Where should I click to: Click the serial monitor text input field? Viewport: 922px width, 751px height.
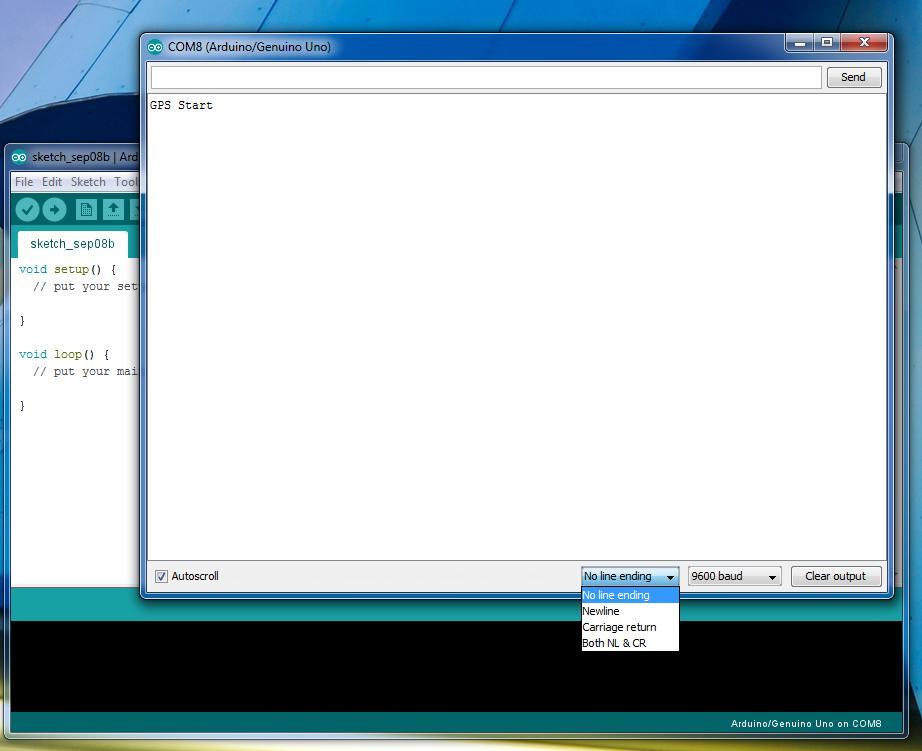486,77
